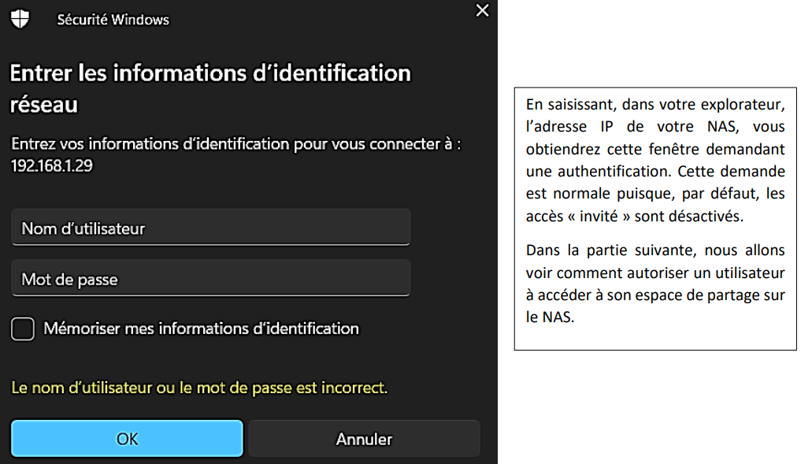
Task: Click the paragraph starting Dans la partie suivante
Action: pos(655,283)
